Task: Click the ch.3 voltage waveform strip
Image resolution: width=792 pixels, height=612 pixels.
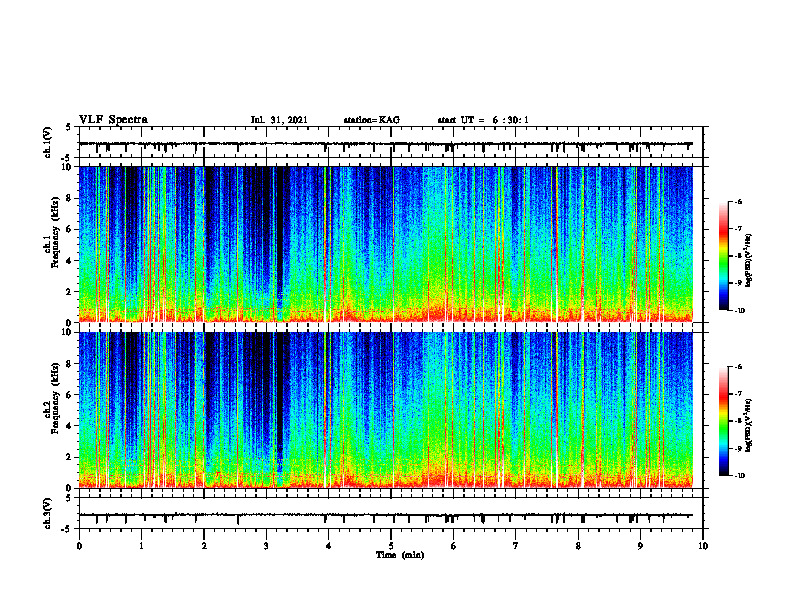Action: (x=391, y=513)
